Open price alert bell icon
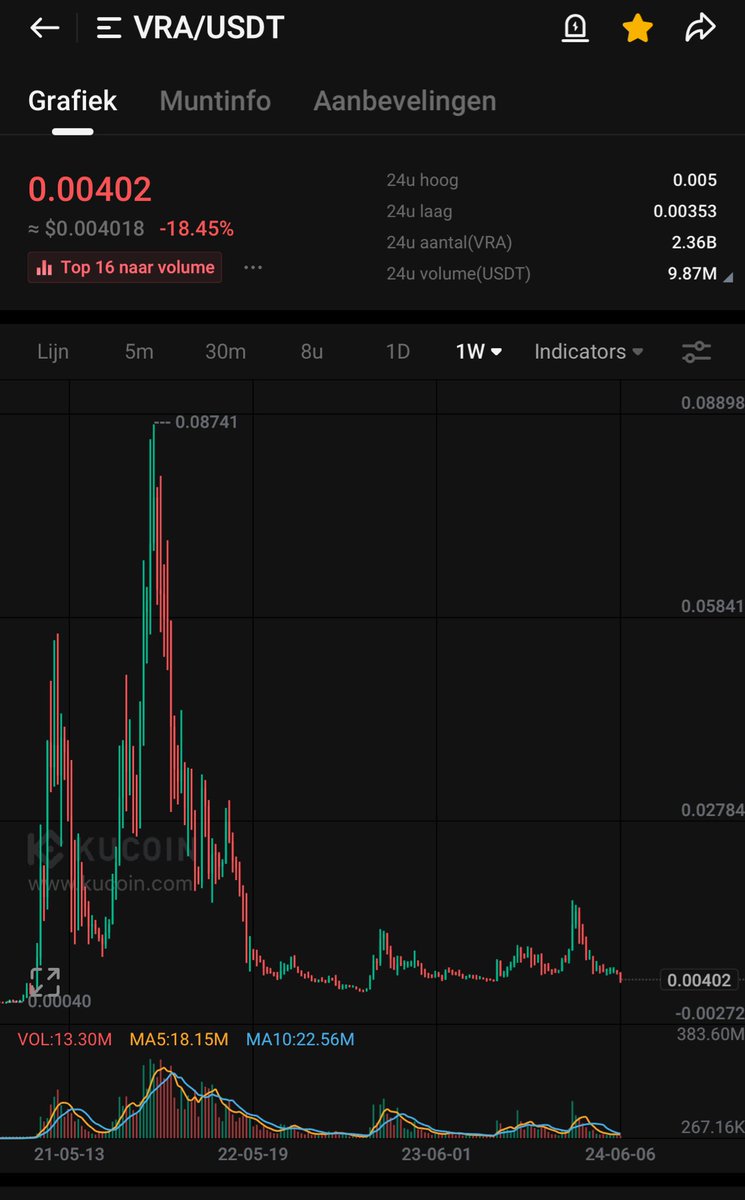 [575, 28]
